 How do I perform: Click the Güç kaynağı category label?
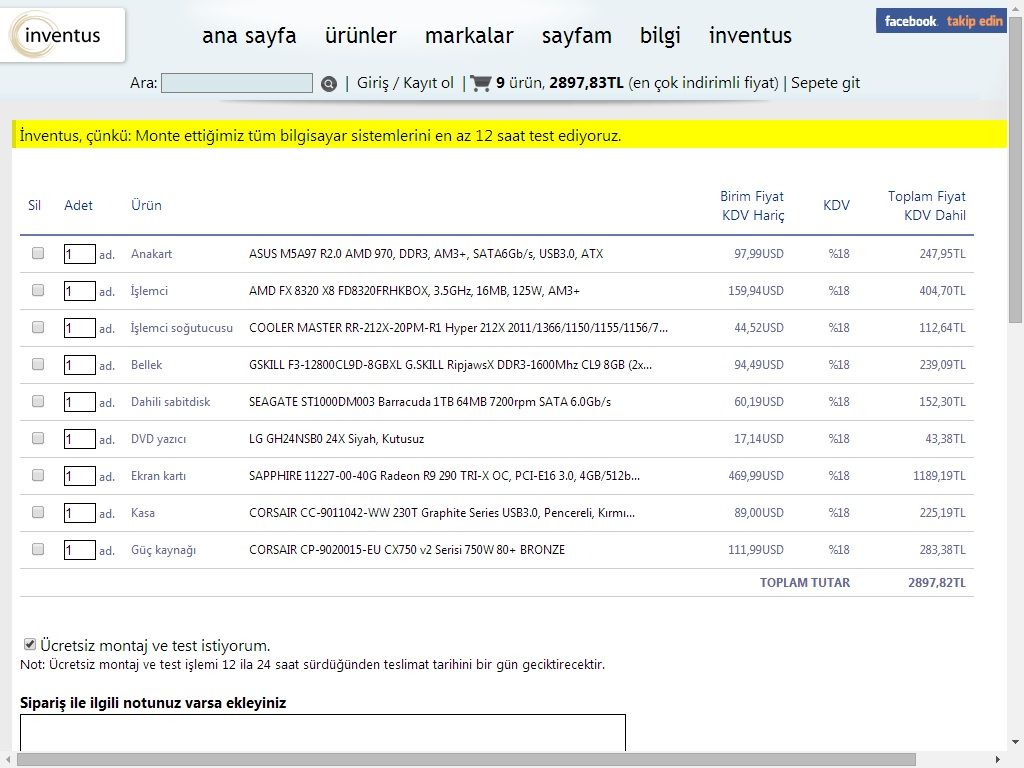point(163,550)
